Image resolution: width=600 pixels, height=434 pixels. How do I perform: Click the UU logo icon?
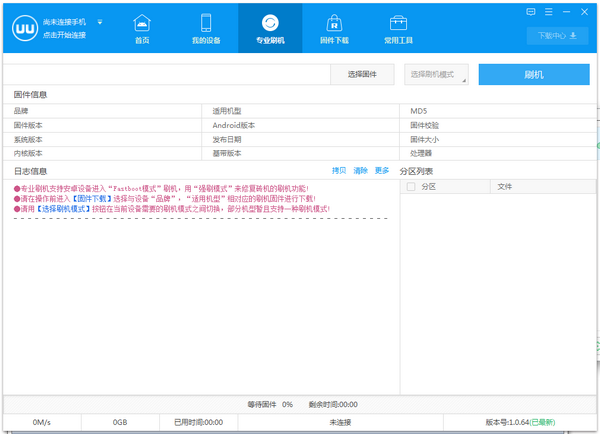pos(22,28)
